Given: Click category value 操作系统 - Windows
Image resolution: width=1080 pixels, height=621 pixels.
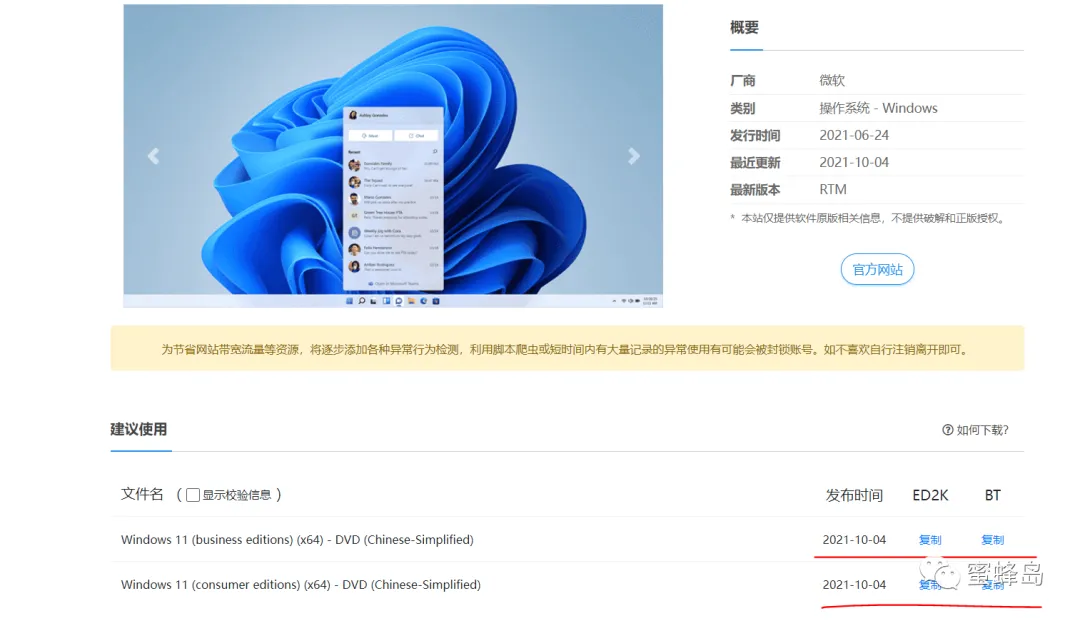Looking at the screenshot, I should pos(878,108).
